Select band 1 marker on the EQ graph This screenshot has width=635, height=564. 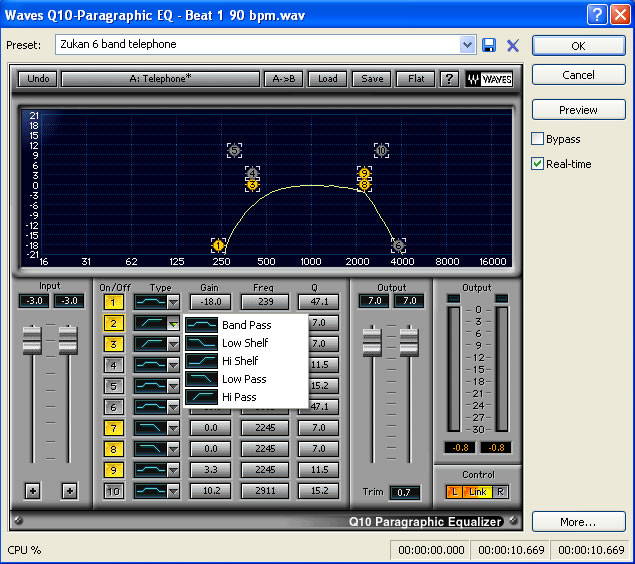[218, 245]
